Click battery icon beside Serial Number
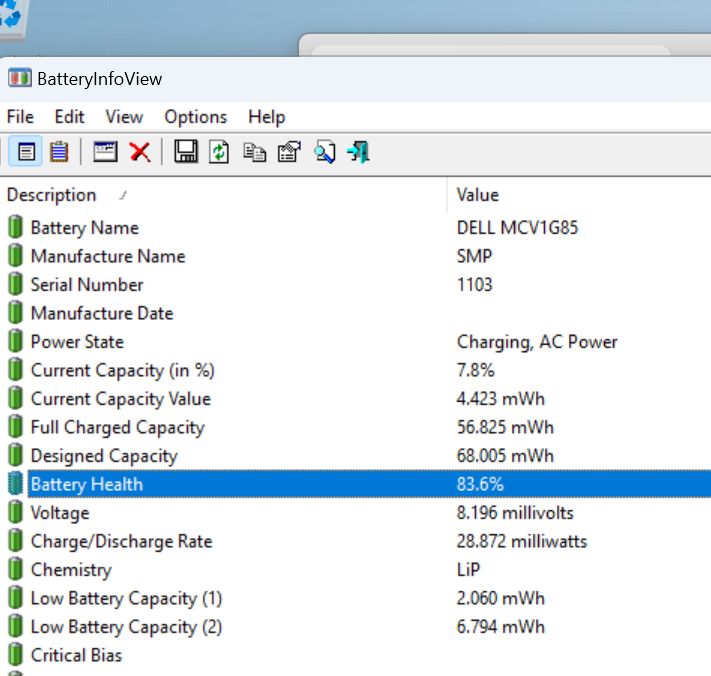 click(15, 284)
